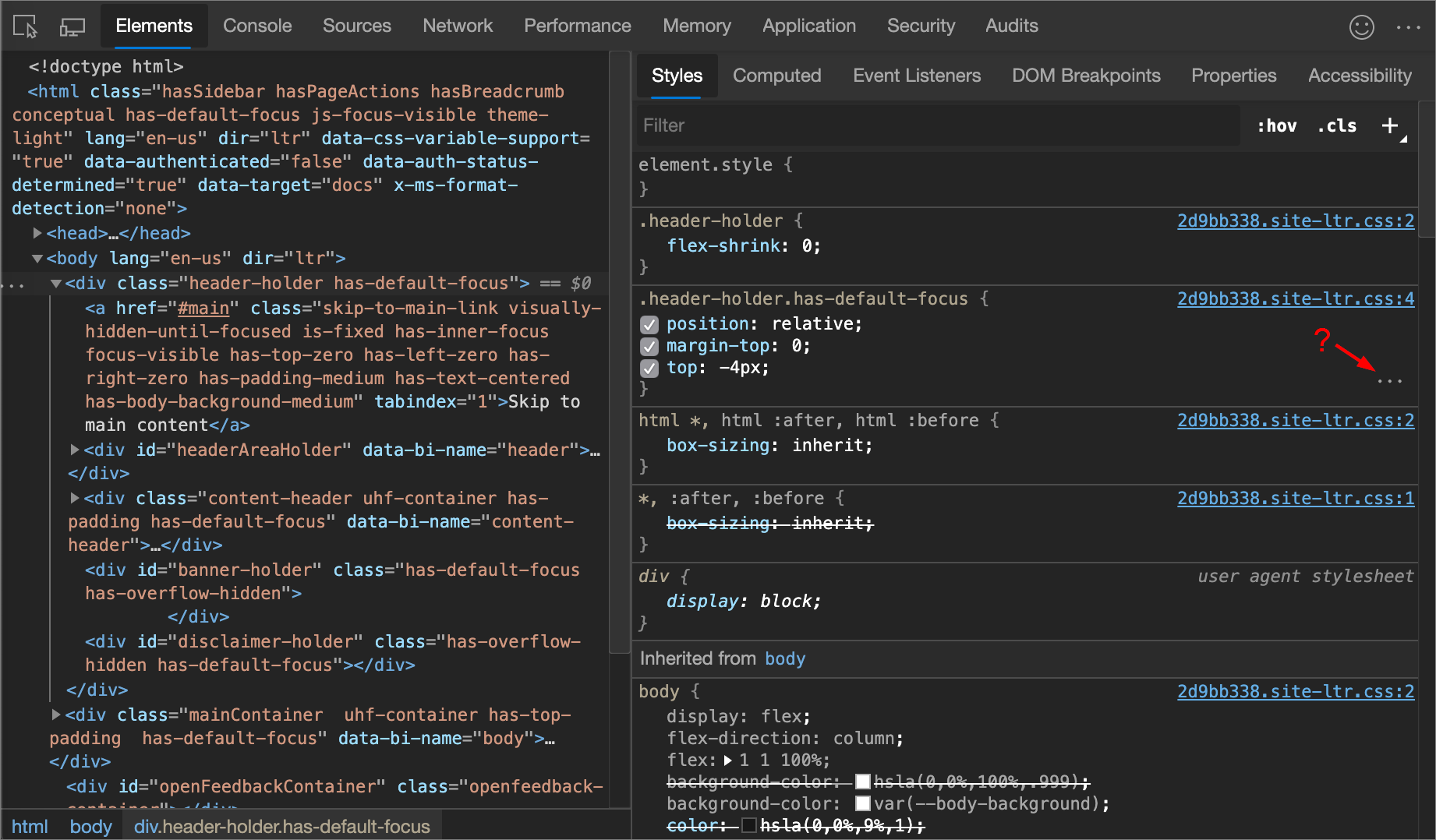1436x840 pixels.
Task: Expand the head element in DOM tree
Action: [37, 232]
